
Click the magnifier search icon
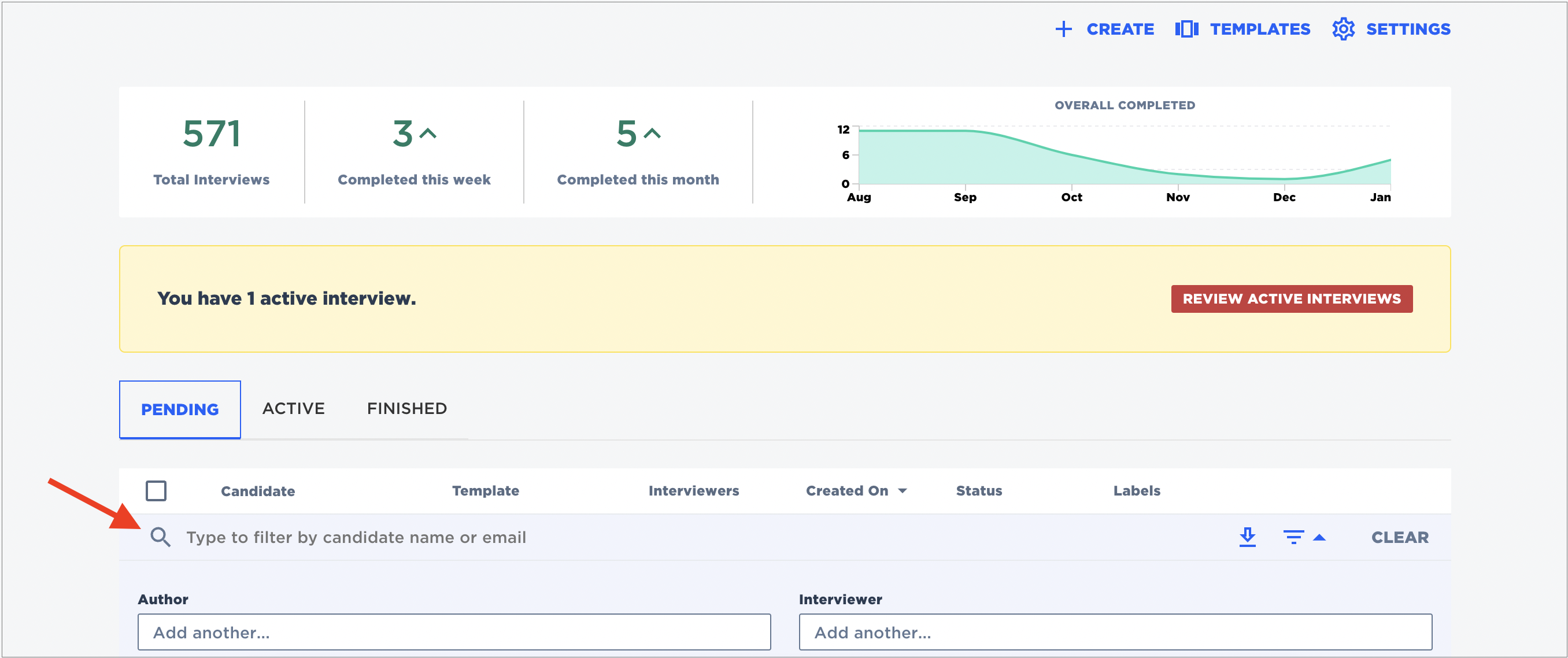(161, 538)
